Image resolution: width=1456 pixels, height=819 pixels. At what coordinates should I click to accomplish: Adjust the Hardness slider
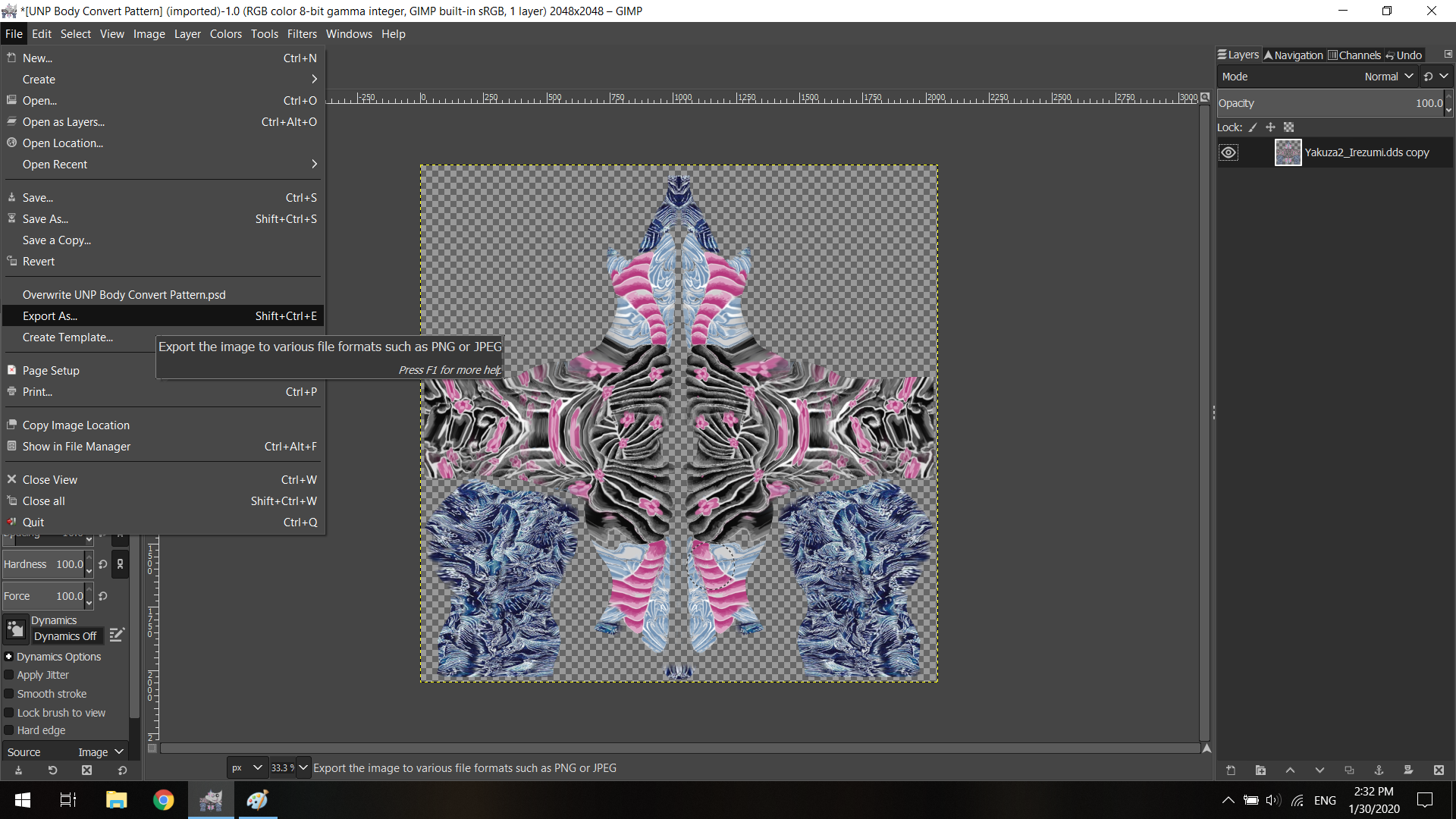pos(43,564)
